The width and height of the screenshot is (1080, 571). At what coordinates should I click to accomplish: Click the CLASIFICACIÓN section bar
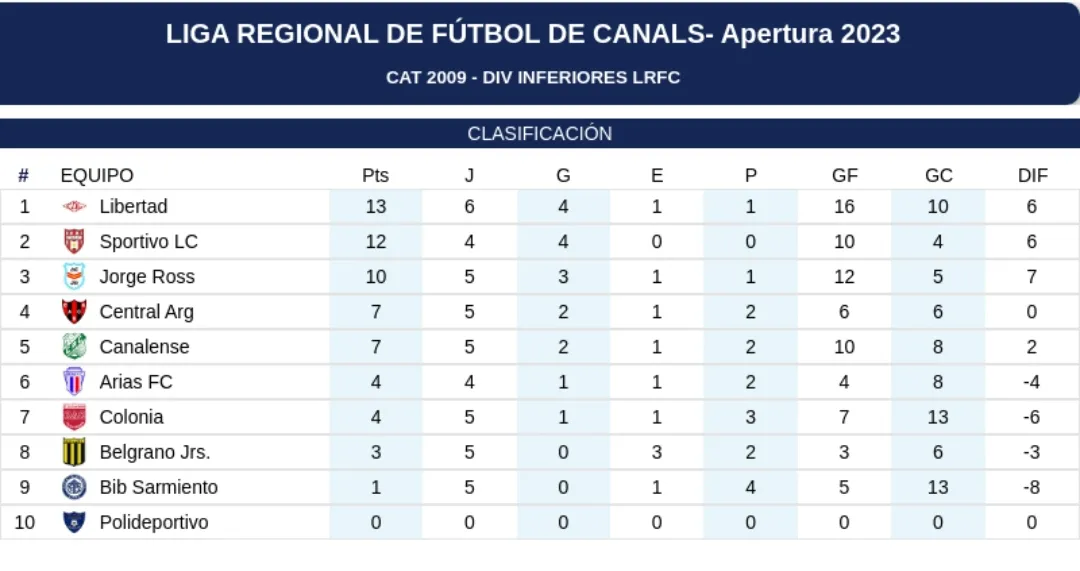(540, 134)
